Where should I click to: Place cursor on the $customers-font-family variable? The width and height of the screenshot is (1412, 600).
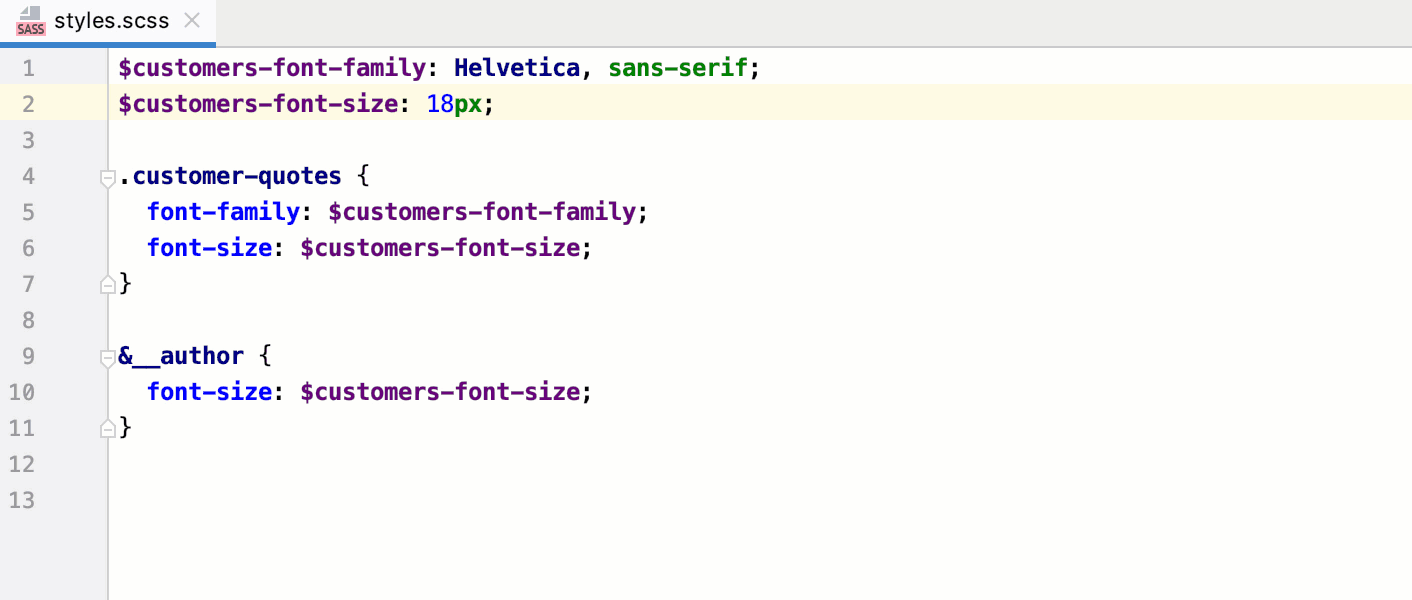[x=270, y=67]
